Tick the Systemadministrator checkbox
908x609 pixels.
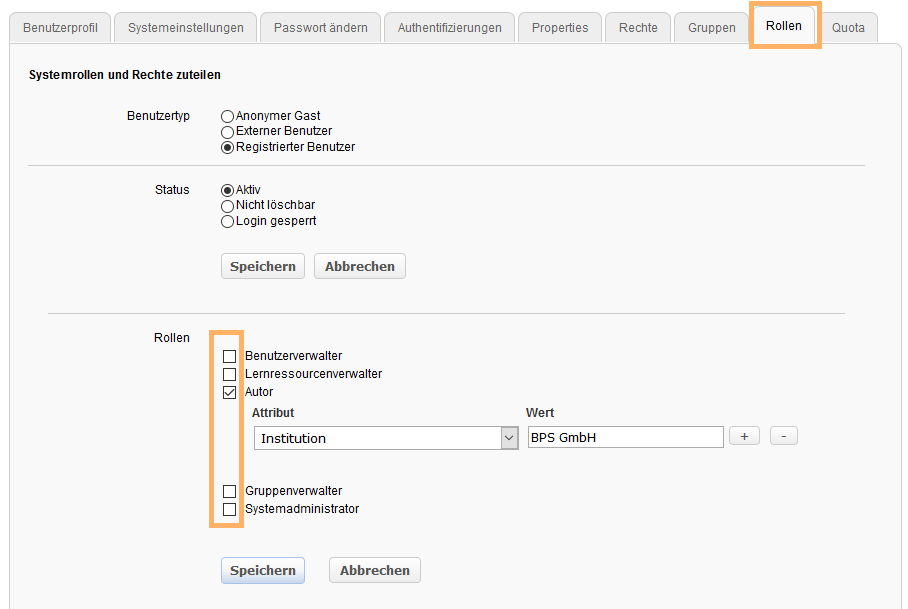tap(230, 509)
